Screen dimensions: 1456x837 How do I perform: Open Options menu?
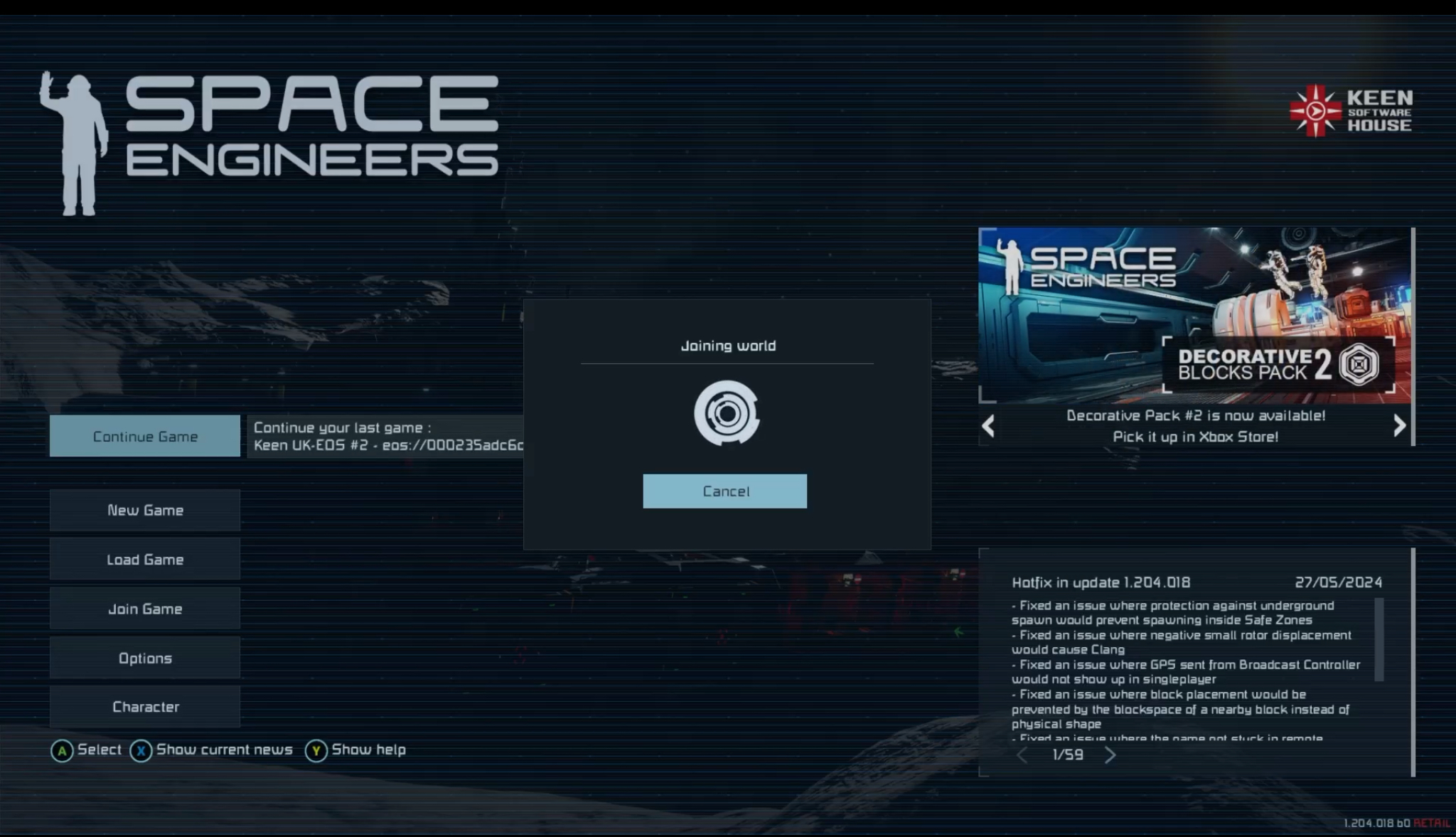[x=145, y=659]
